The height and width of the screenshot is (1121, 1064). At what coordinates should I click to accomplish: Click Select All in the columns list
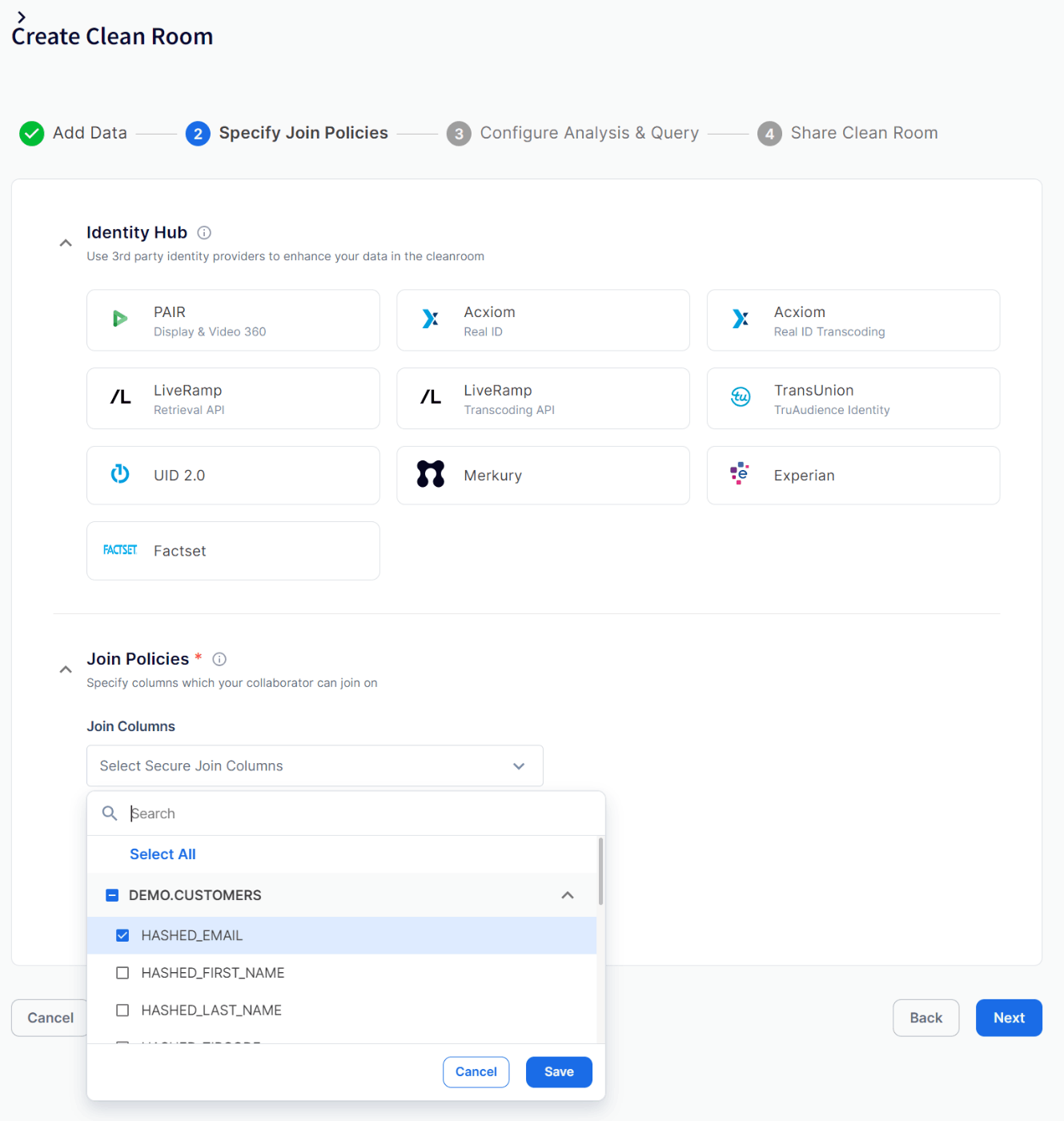[163, 854]
